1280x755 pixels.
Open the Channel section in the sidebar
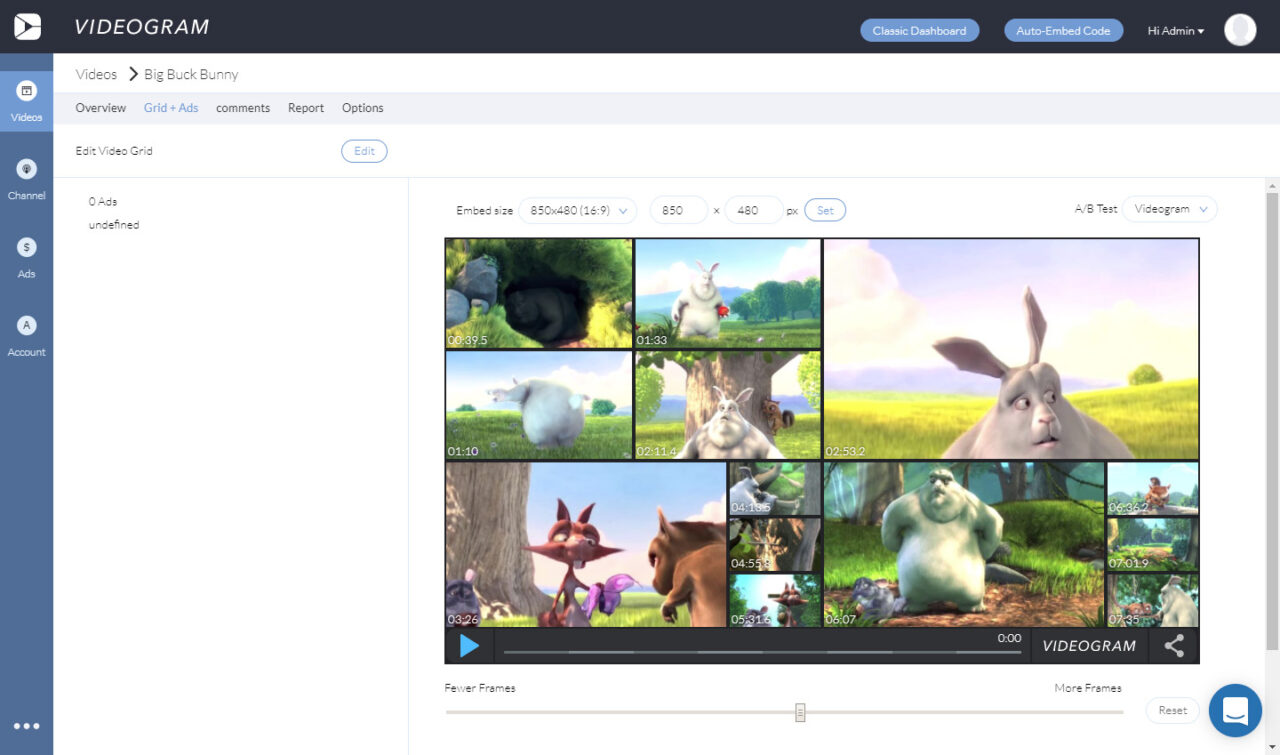pyautogui.click(x=27, y=180)
